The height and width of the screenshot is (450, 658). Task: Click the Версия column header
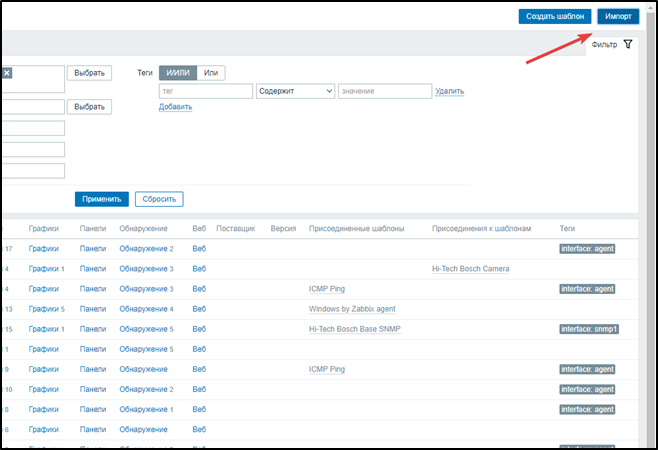[283, 229]
